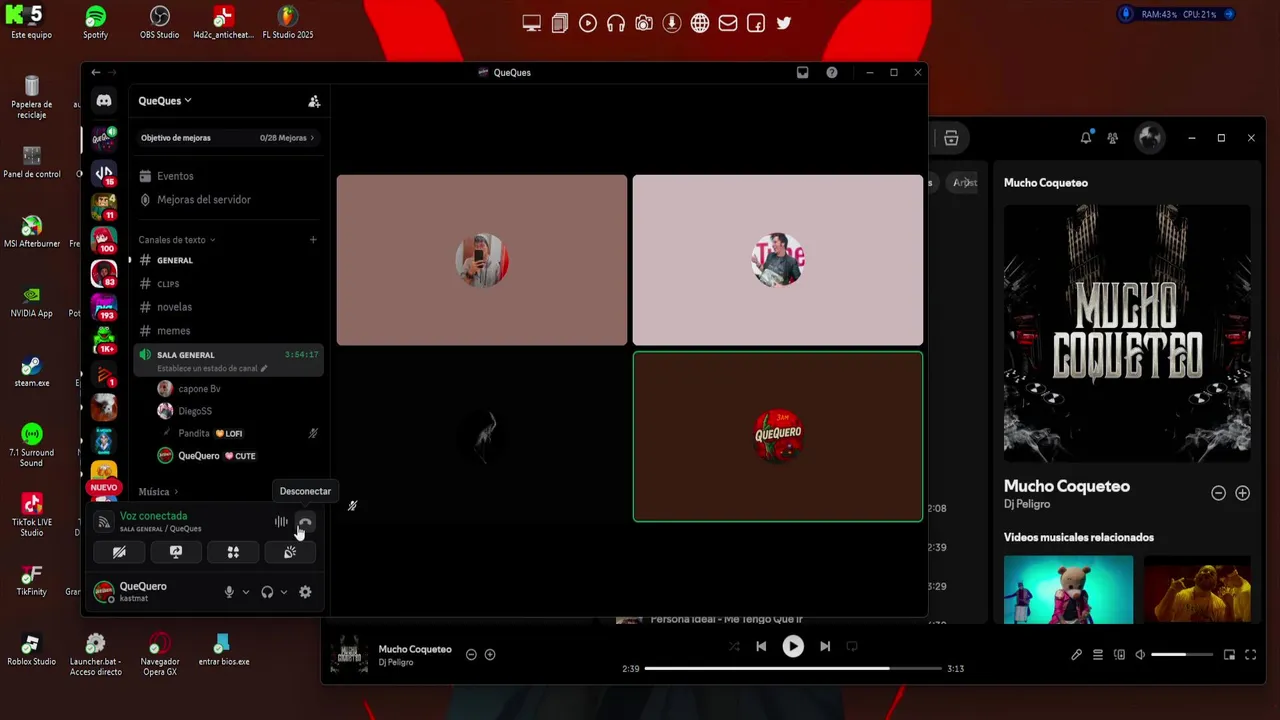Open Discord user settings gear
Screen dimensions: 1280x720
pos(305,592)
